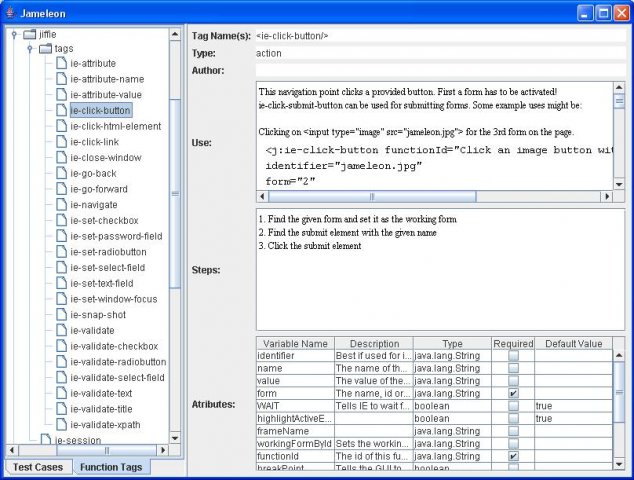634x480 pixels.
Task: Click the ie-go-back document icon
Action: coord(60,173)
